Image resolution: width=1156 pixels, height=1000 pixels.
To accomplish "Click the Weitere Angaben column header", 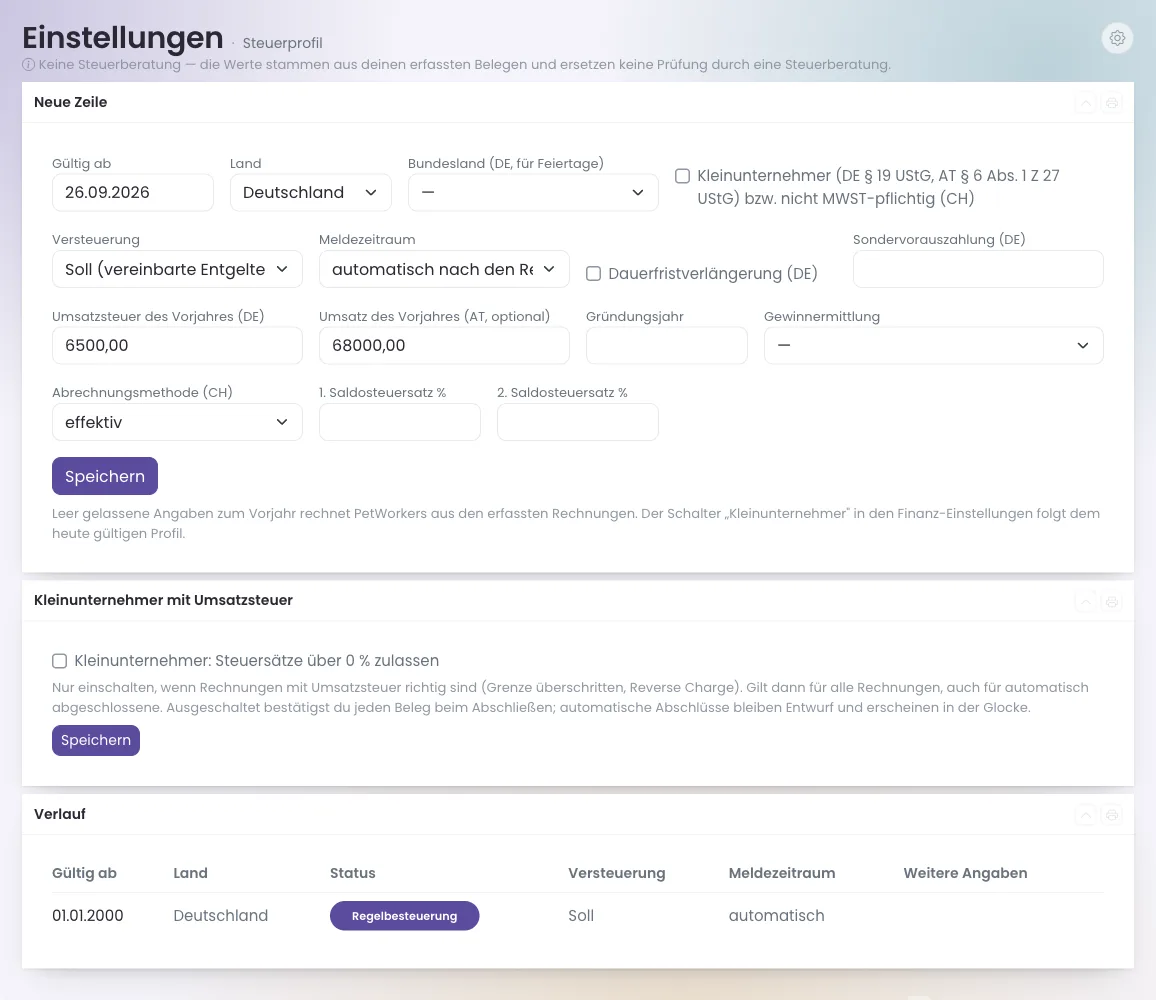I will [965, 873].
